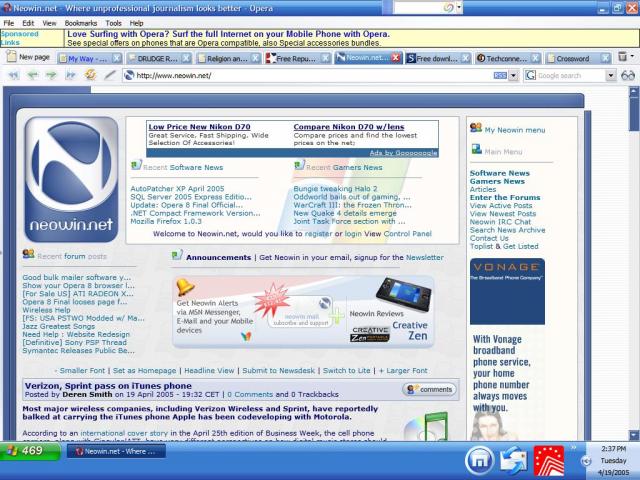Image resolution: width=640 pixels, height=480 pixels.
Task: Open the File menu
Action: point(9,23)
